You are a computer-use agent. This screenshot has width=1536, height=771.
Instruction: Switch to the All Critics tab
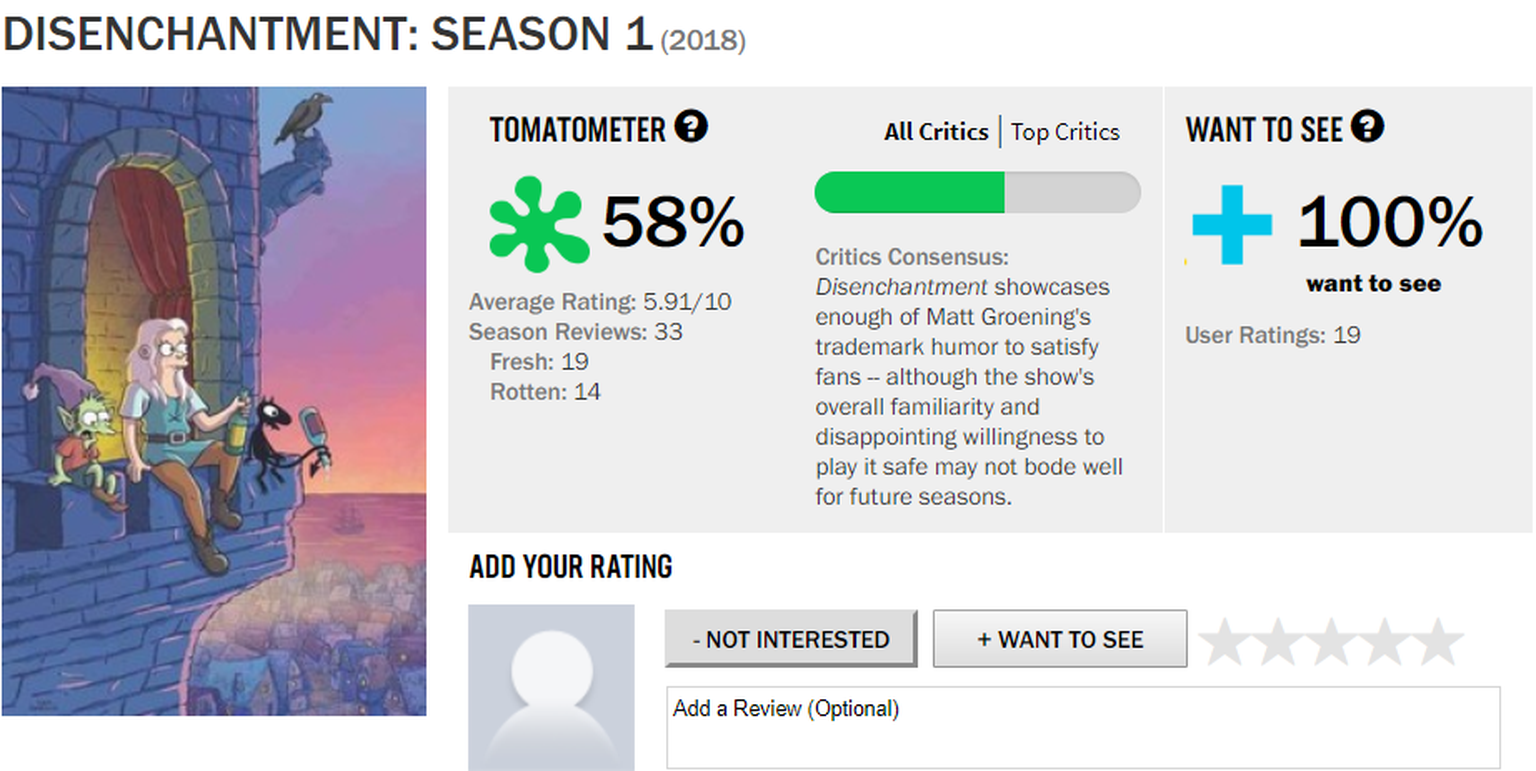click(x=936, y=132)
